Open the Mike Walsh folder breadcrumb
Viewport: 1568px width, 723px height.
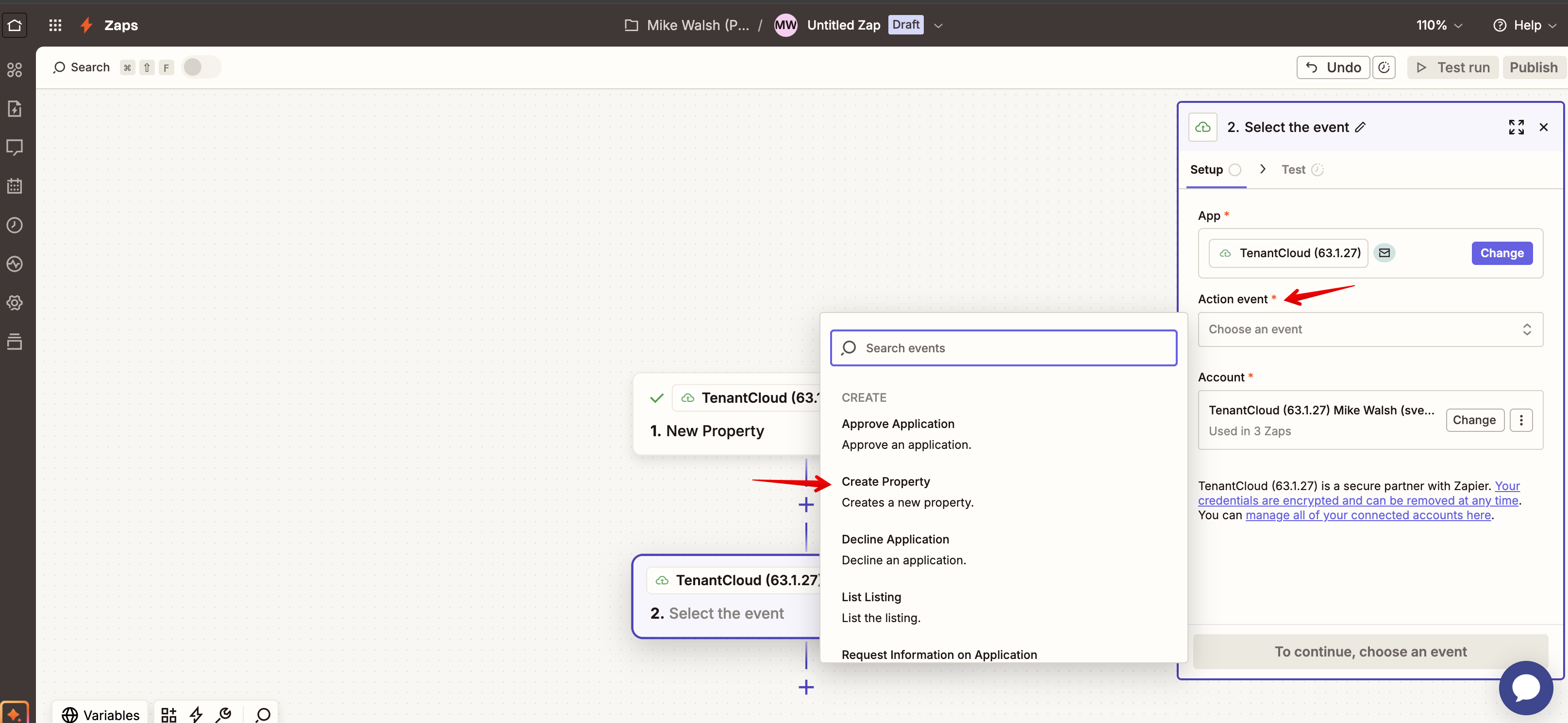pos(686,25)
